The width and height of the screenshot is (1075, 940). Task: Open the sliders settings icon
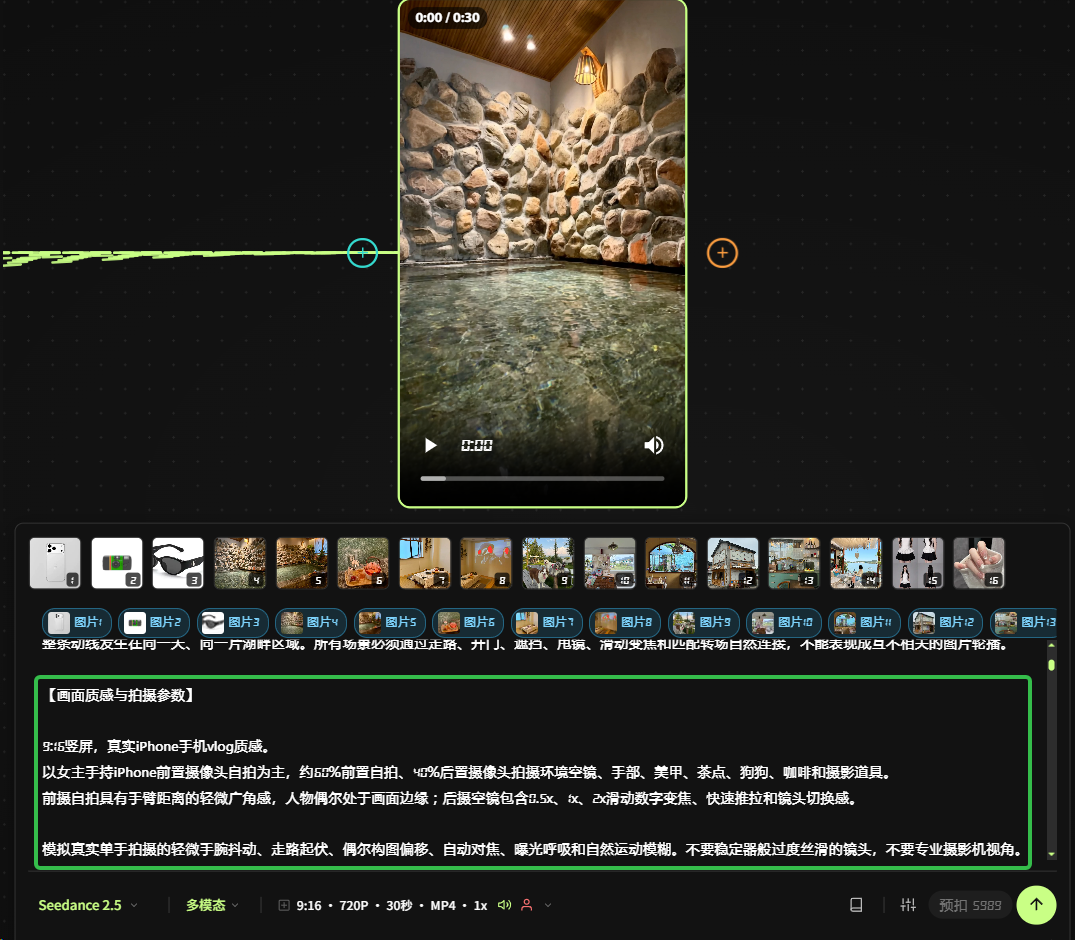tap(908, 905)
